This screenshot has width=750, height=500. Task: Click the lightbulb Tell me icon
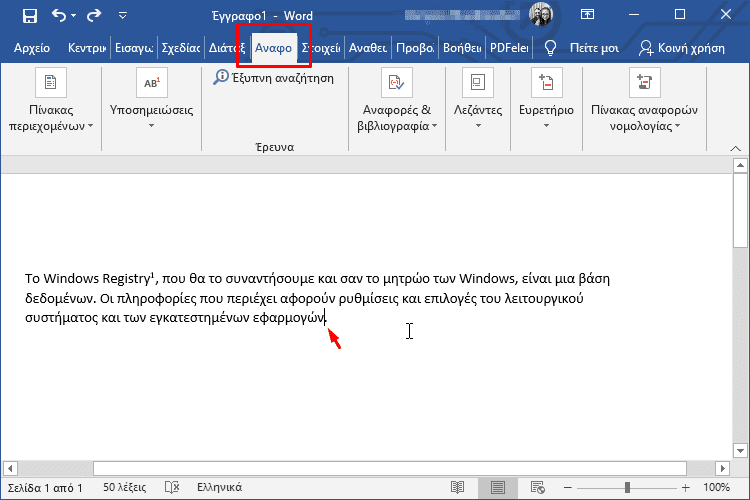point(551,48)
